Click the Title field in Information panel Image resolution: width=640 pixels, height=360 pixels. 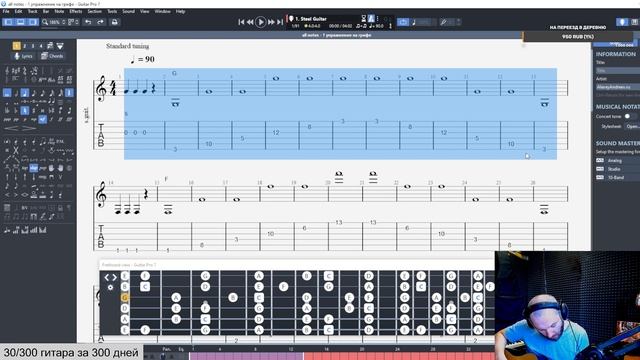tap(618, 71)
